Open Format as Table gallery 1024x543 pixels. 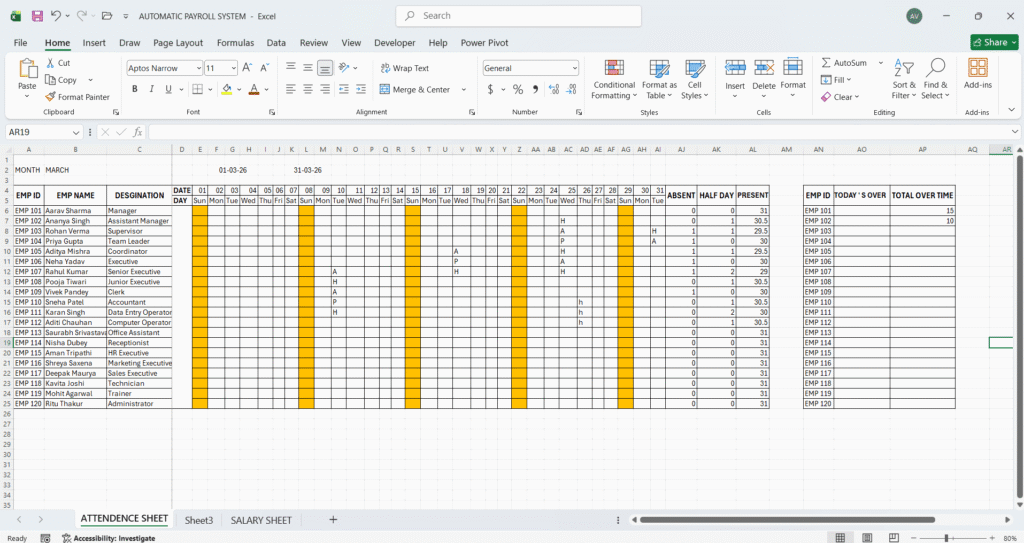coord(659,80)
